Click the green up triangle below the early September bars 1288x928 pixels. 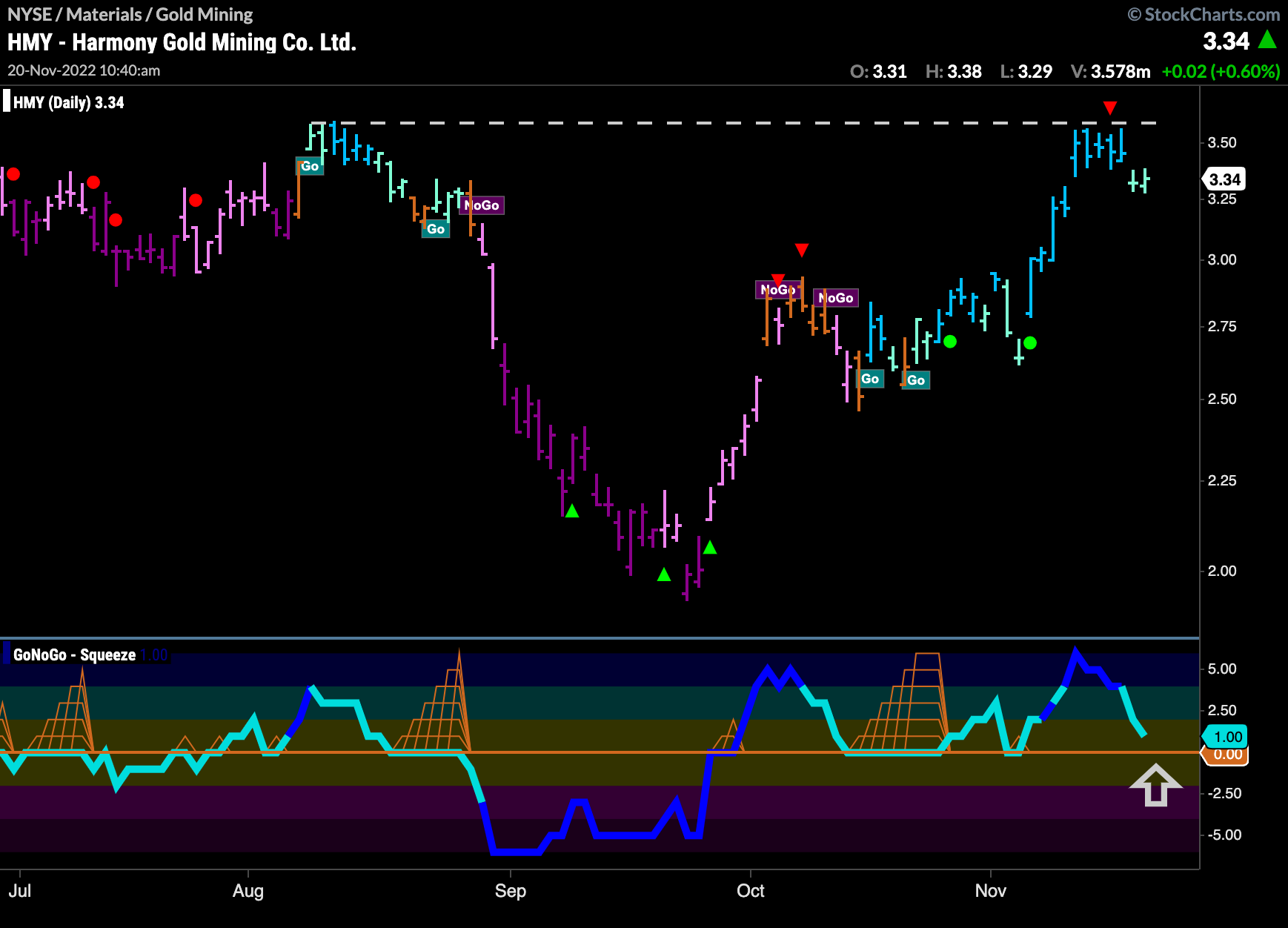571,511
